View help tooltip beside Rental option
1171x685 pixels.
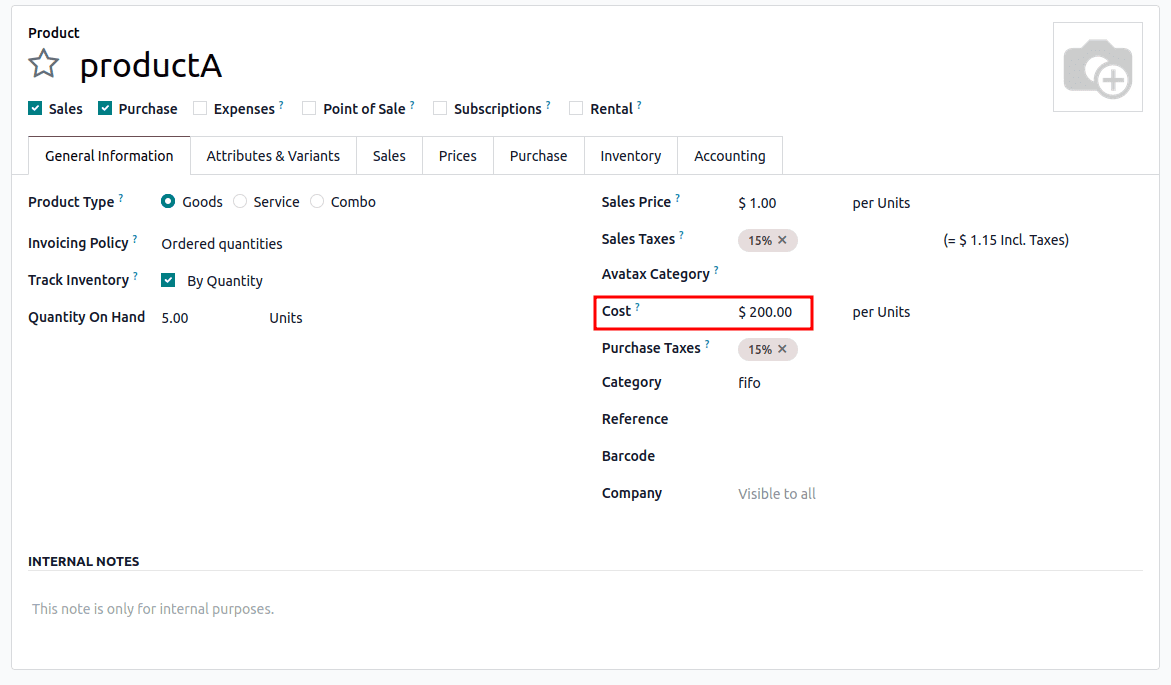pos(639,105)
